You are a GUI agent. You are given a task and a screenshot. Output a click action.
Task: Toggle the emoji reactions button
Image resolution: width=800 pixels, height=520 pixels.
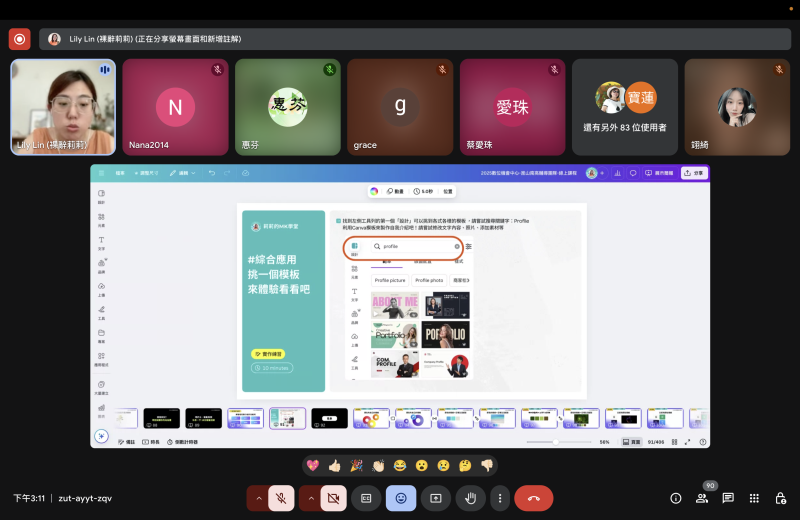point(401,498)
